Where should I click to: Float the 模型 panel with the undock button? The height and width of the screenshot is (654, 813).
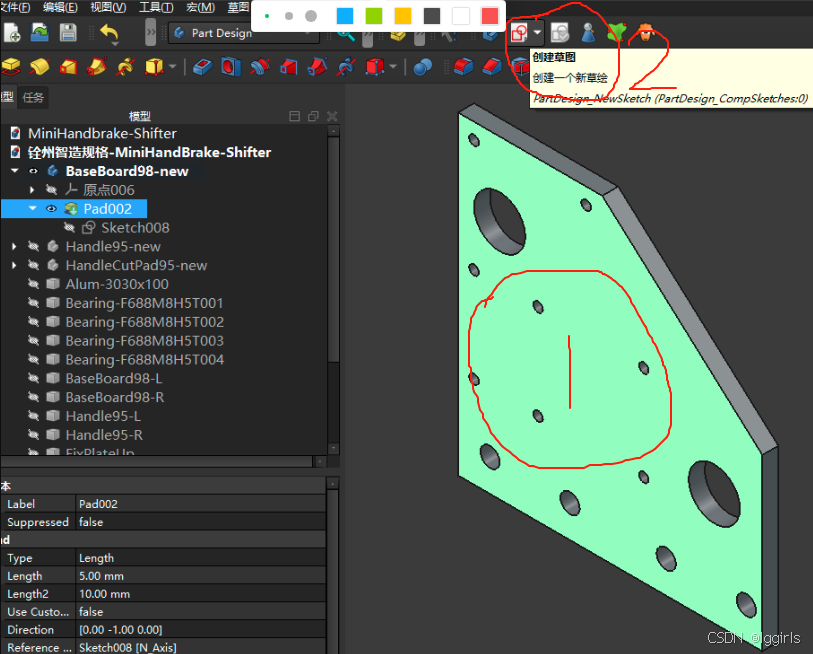pos(313,116)
